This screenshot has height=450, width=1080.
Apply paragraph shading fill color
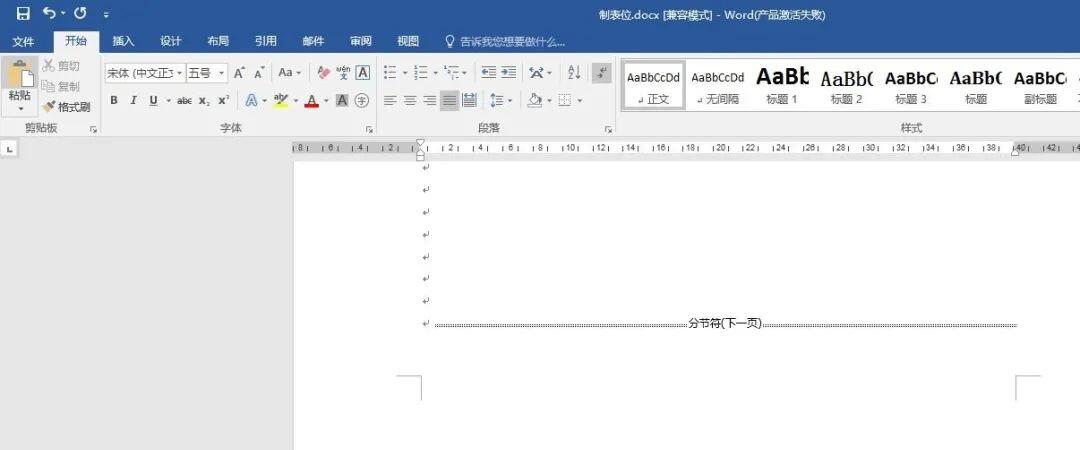[534, 101]
